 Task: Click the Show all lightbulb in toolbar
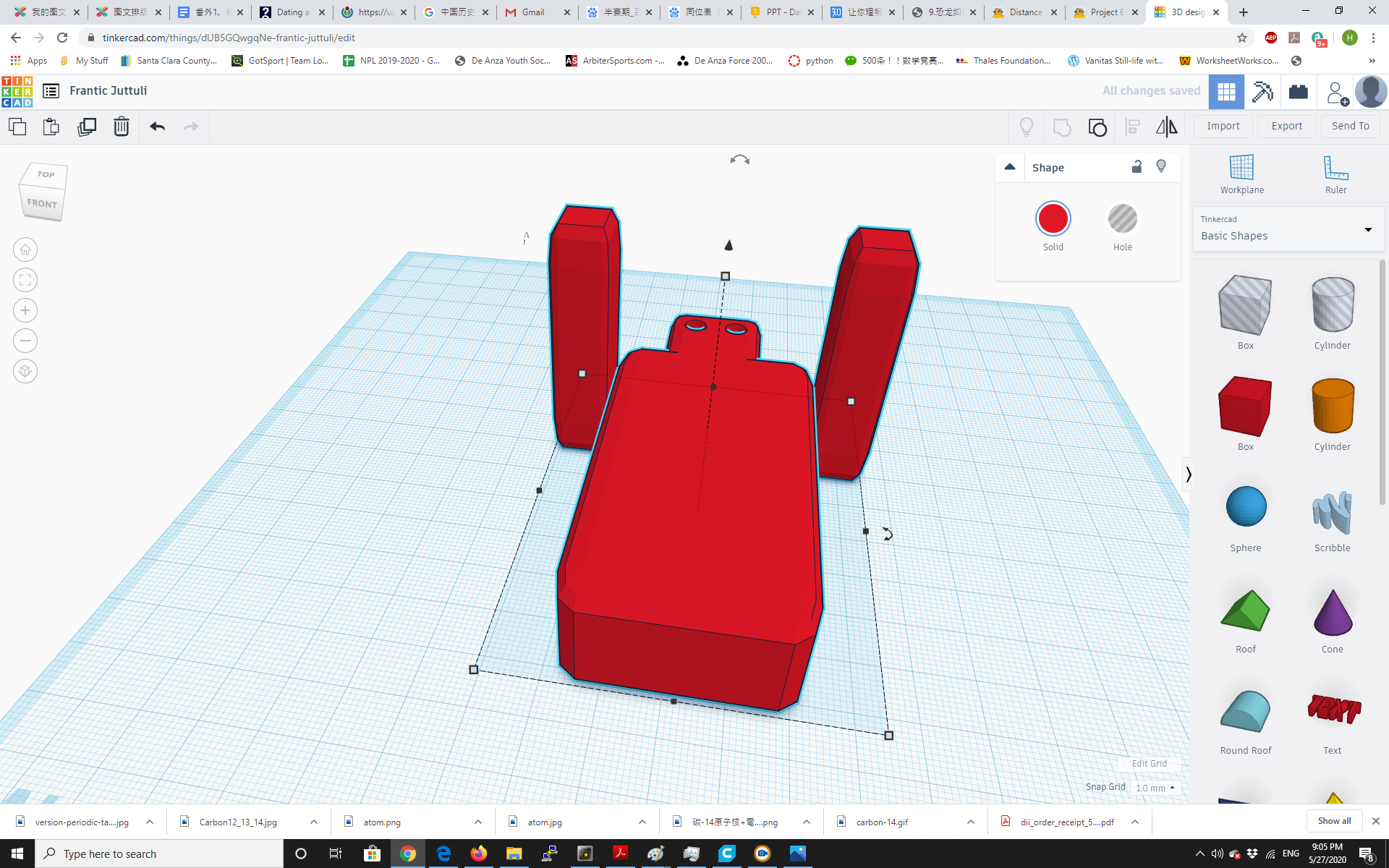coord(1027,127)
